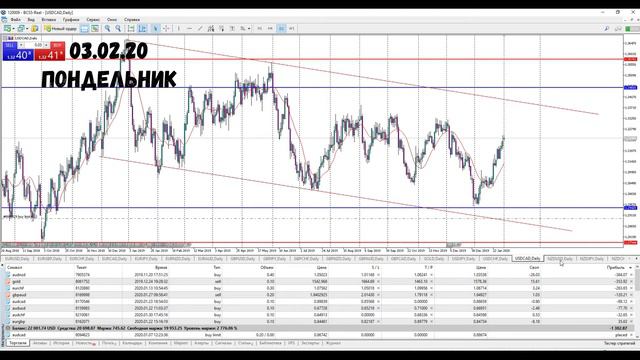Open the Графики menu

point(71,20)
